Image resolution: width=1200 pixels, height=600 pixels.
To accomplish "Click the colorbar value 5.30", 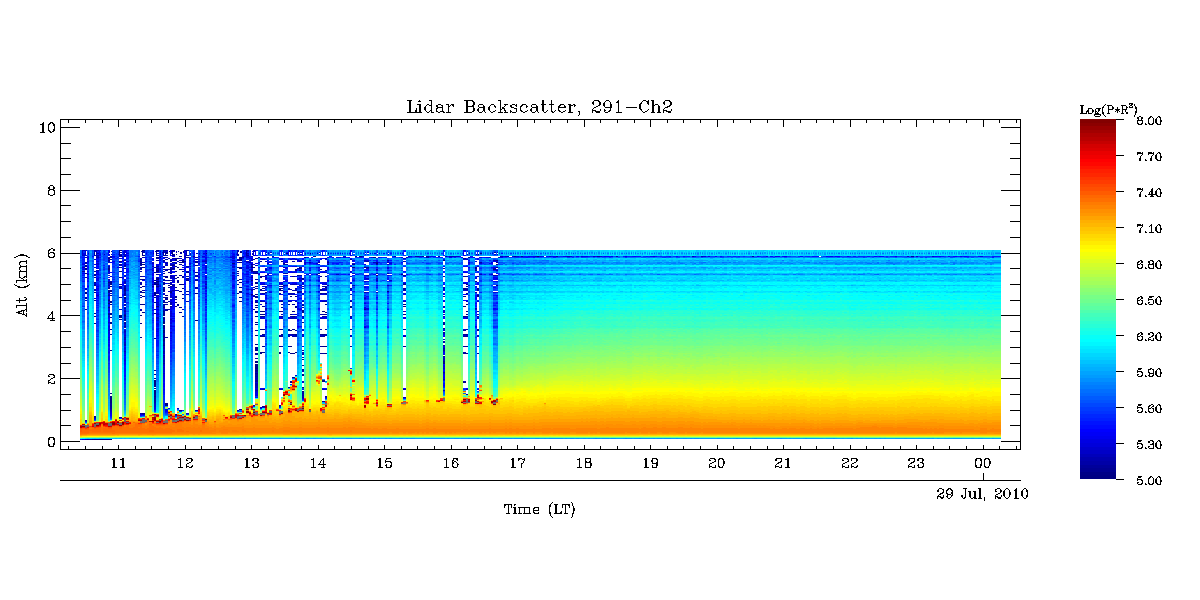I will coord(1148,445).
